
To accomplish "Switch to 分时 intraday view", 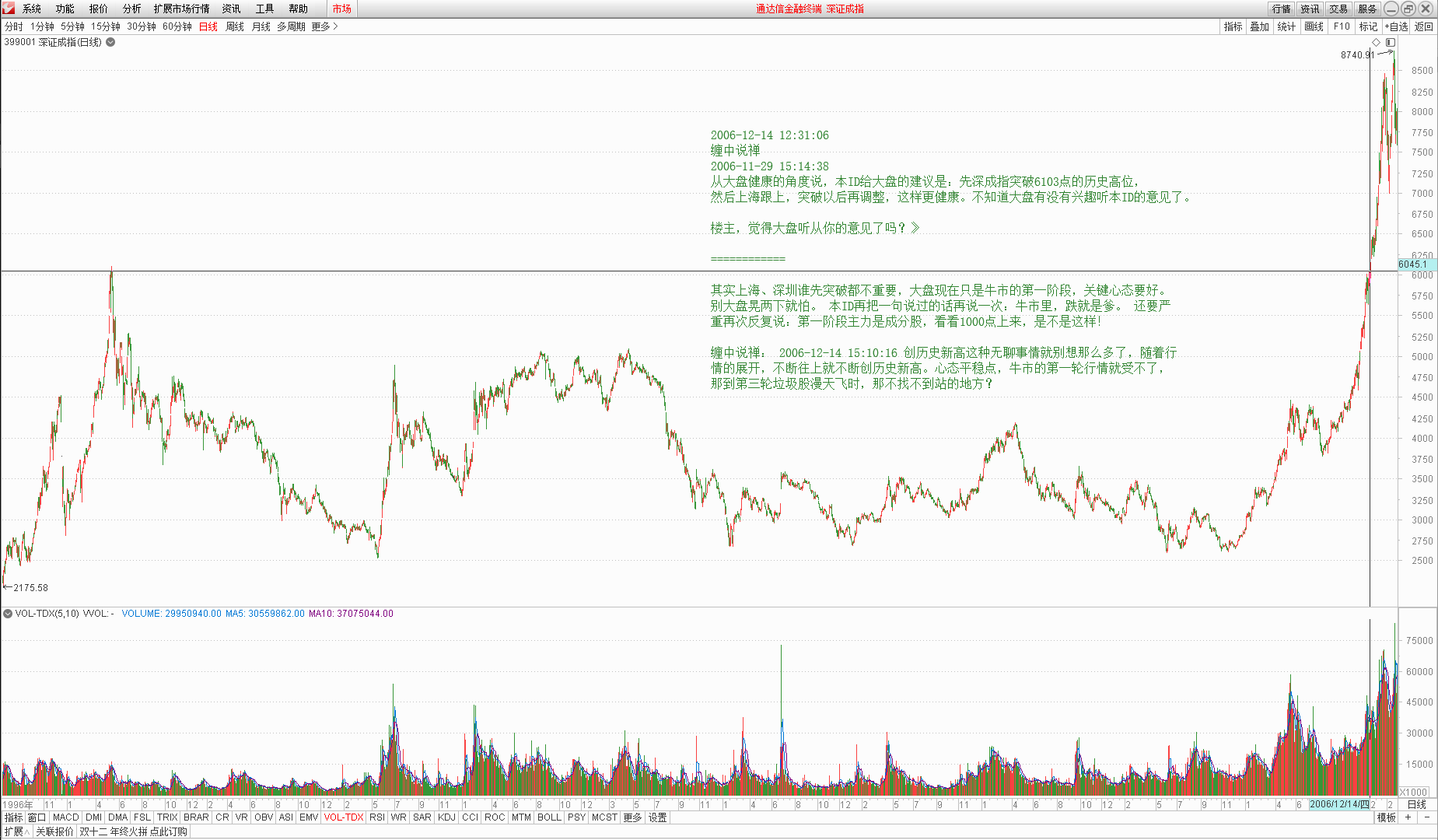I will coord(12,26).
